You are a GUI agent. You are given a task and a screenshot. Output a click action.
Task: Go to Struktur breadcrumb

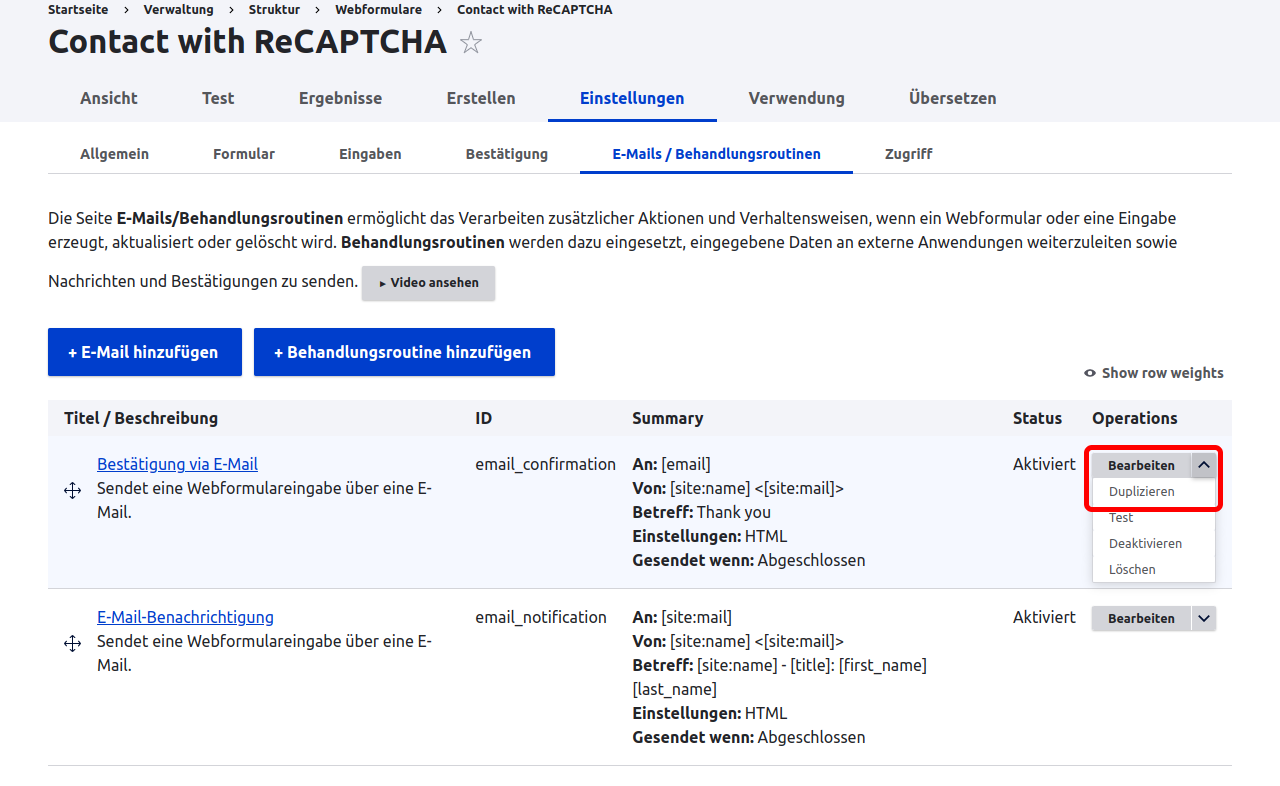tap(274, 9)
